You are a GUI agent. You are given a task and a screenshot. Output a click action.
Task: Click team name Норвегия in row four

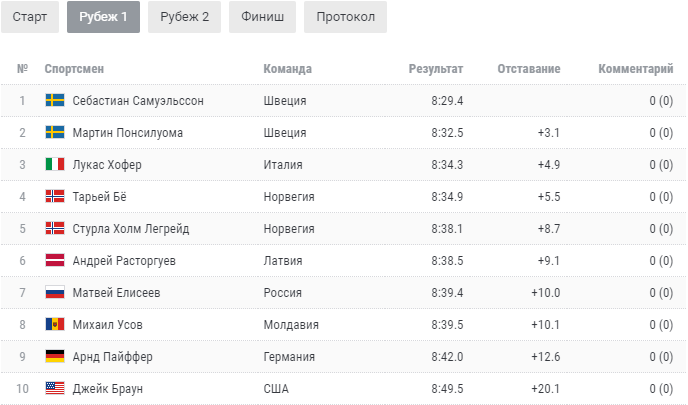(x=289, y=197)
